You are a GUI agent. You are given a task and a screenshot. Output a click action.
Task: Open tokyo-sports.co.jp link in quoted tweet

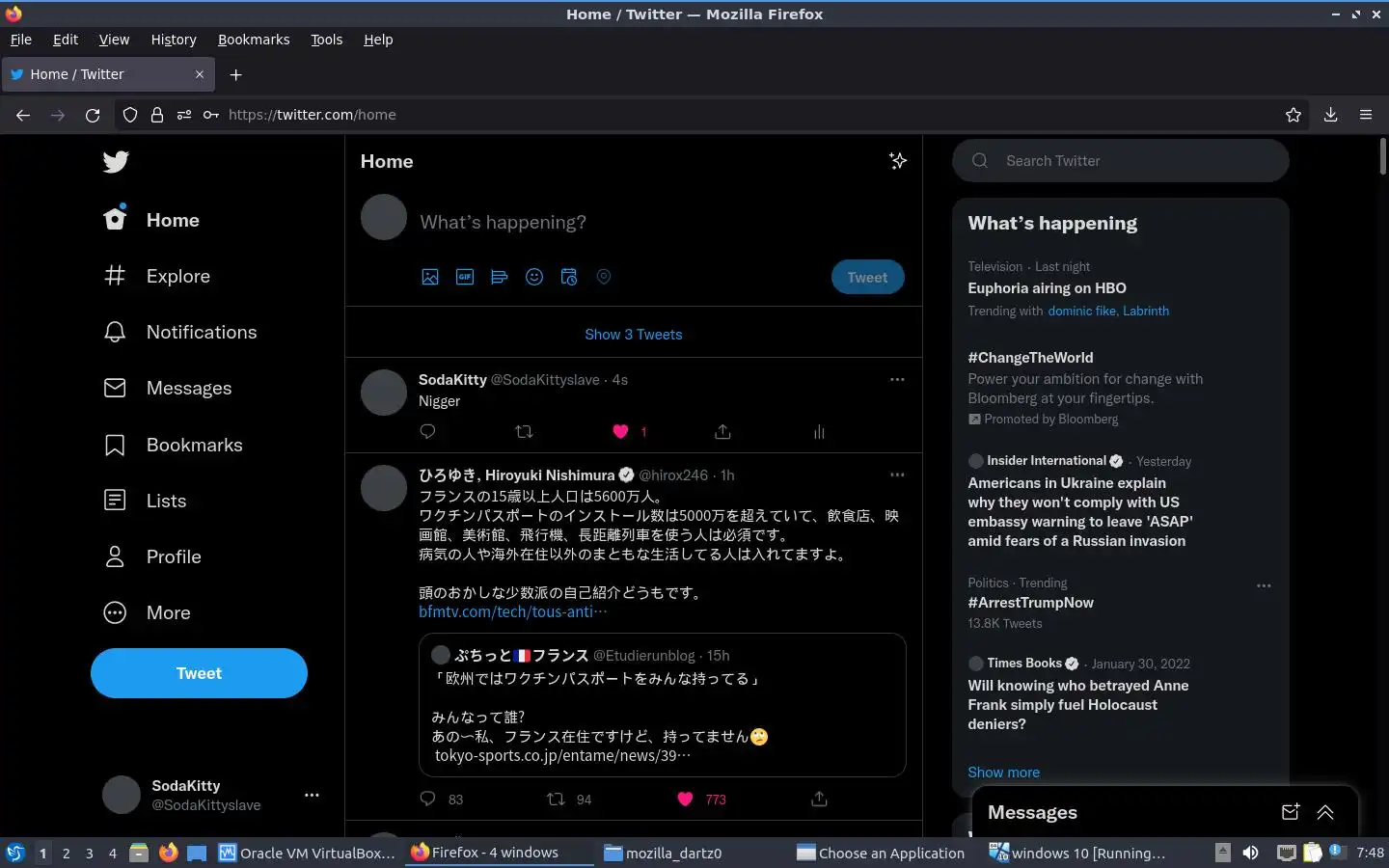coord(562,755)
